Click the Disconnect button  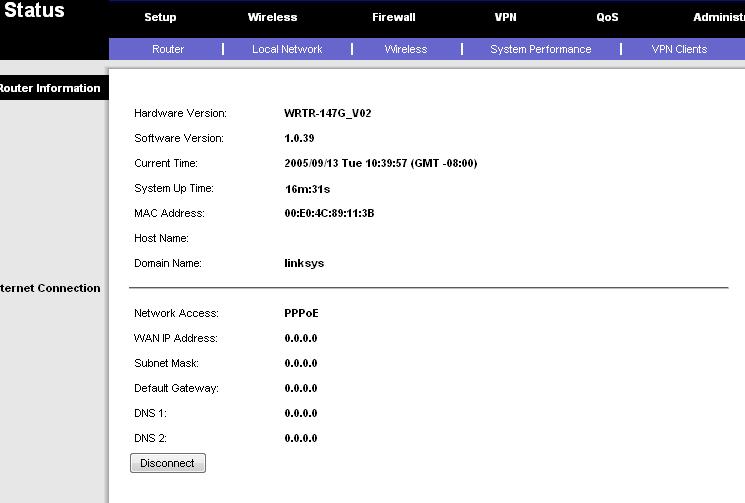(x=168, y=463)
